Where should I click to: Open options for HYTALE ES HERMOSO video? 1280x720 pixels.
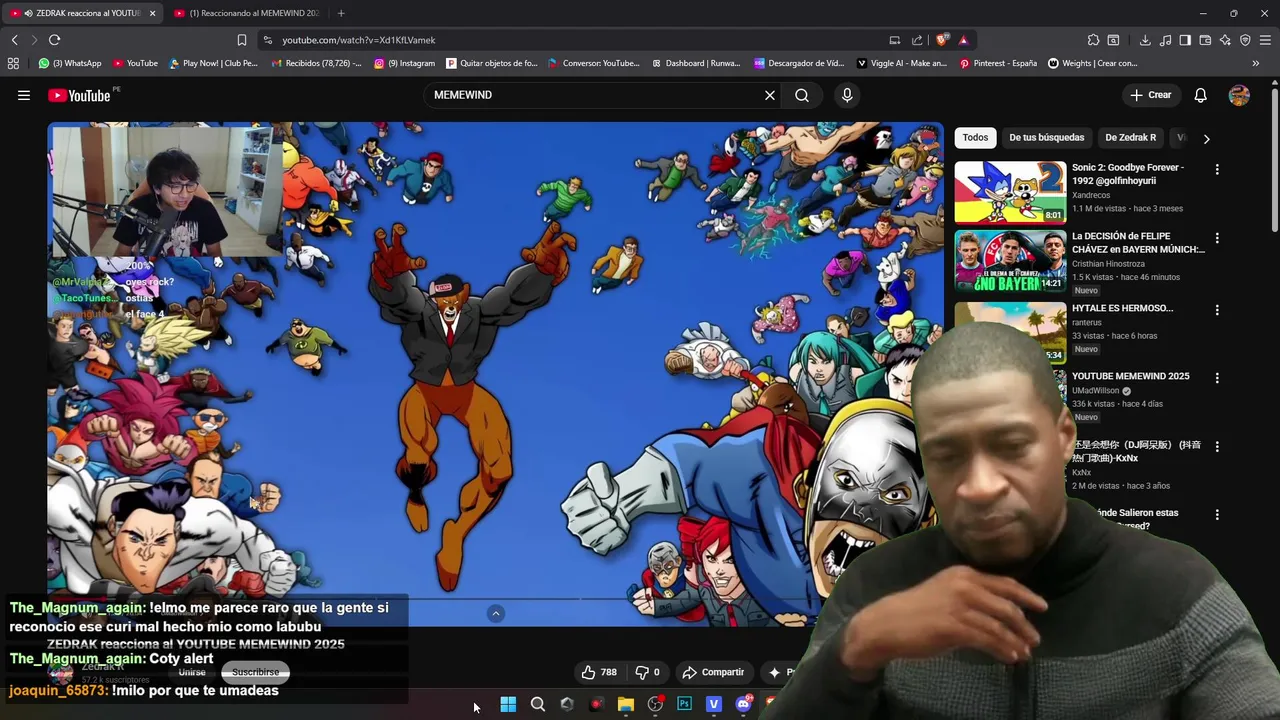1217,310
